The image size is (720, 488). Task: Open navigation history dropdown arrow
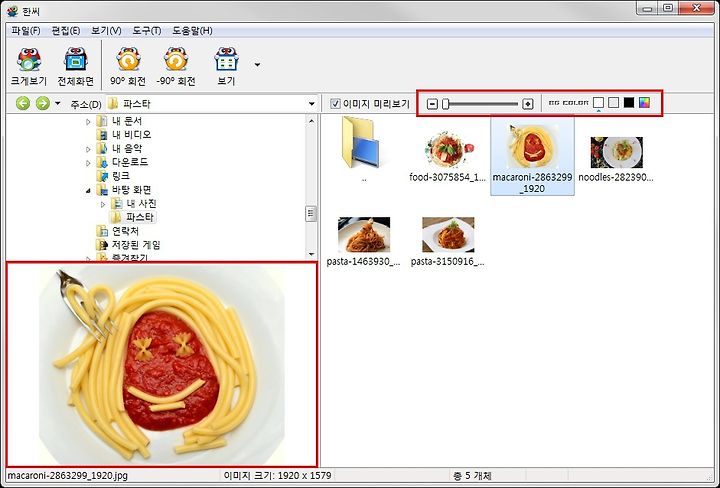[x=57, y=103]
